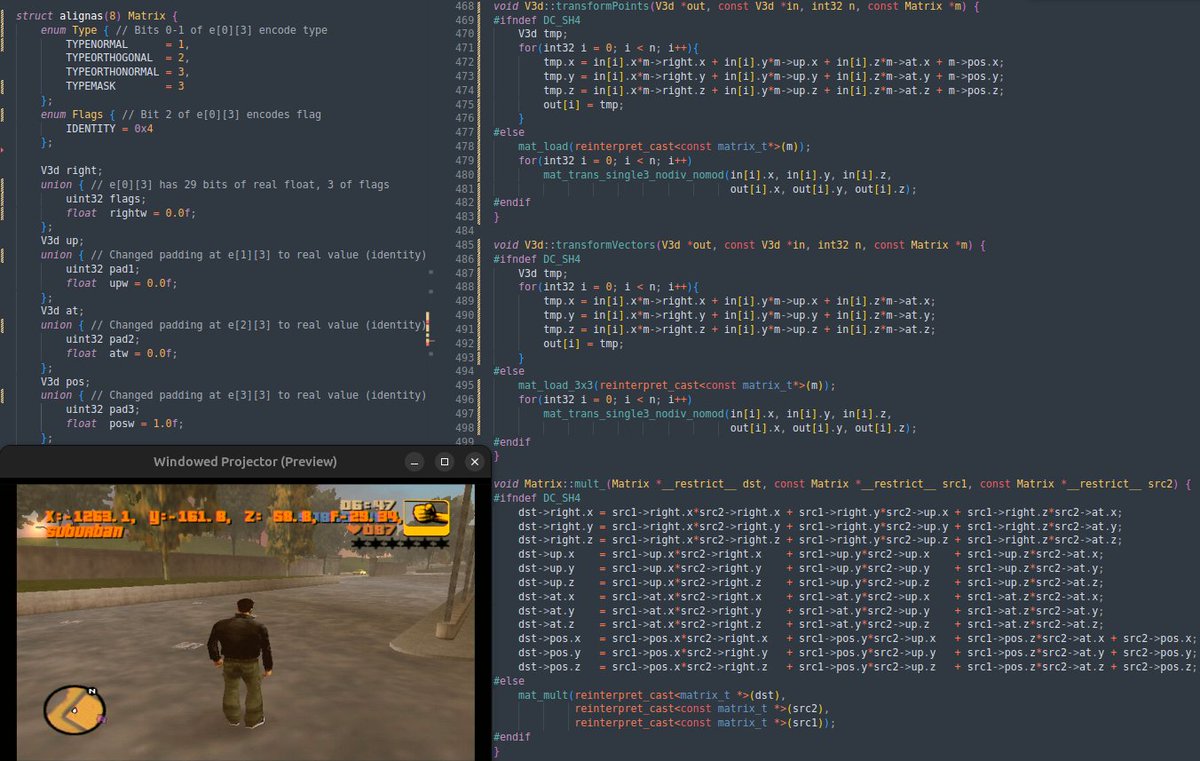Click the 'void V3d::transformPoints' function signature
1200x761 pixels.
pyautogui.click(x=737, y=6)
